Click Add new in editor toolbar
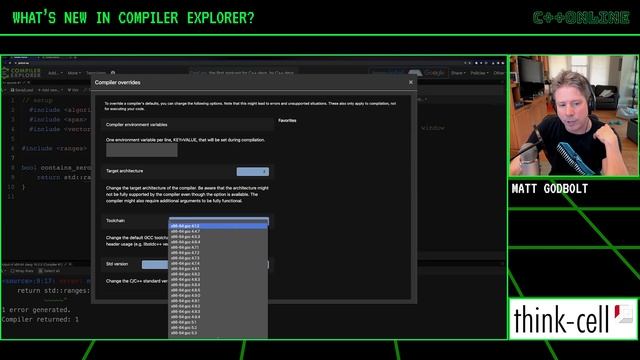Screen dimensions: 640x360 click(50, 90)
